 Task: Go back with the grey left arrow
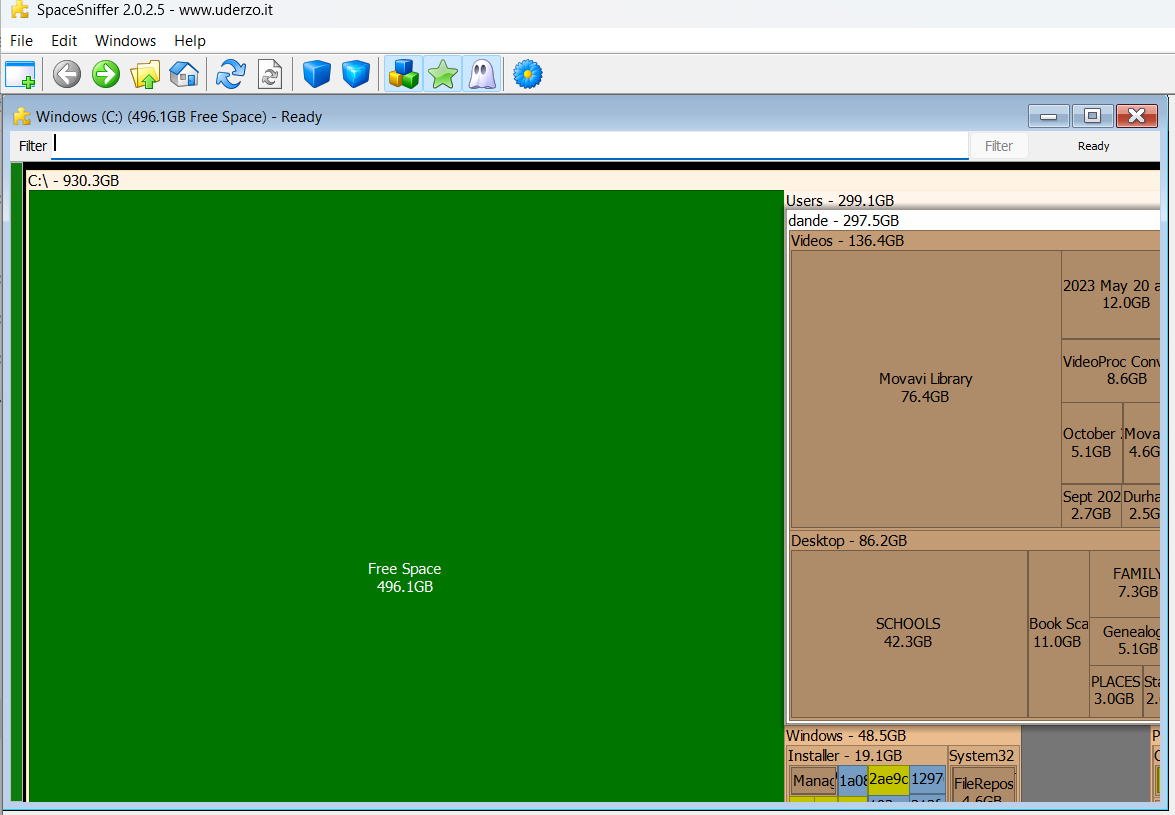pos(67,75)
